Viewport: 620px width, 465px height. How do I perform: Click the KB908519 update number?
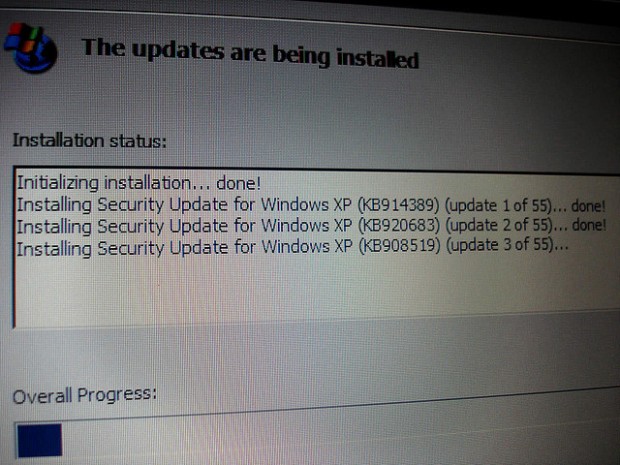(399, 246)
